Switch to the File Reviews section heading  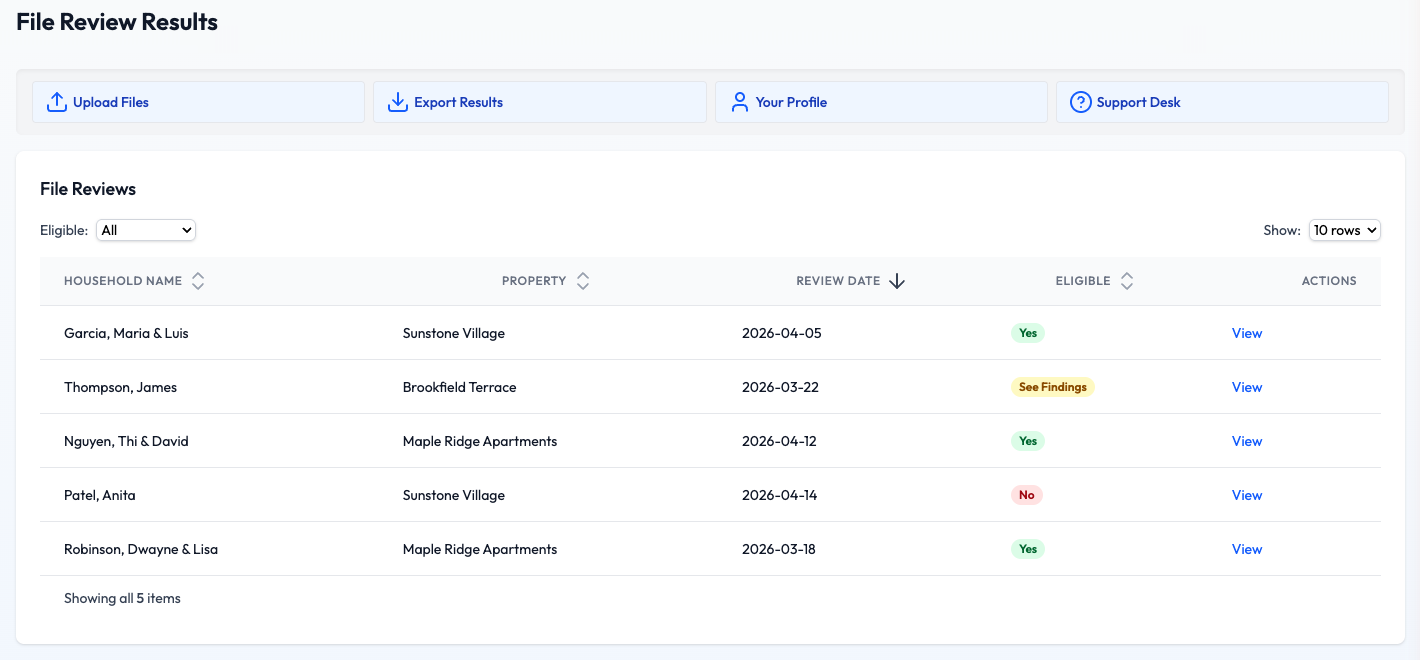click(x=88, y=188)
